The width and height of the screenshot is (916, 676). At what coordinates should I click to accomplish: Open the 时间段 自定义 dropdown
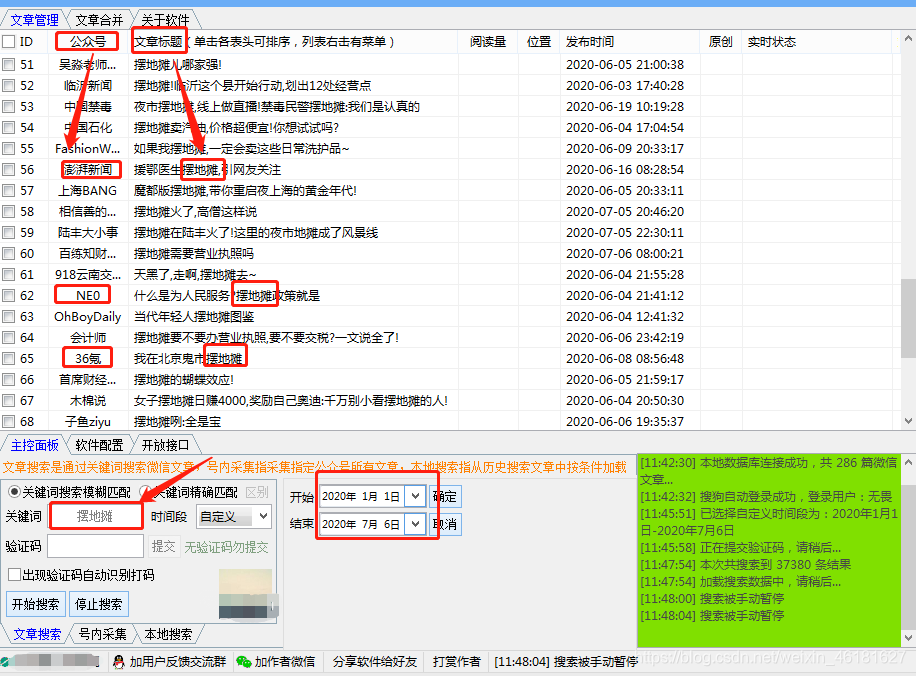[234, 516]
